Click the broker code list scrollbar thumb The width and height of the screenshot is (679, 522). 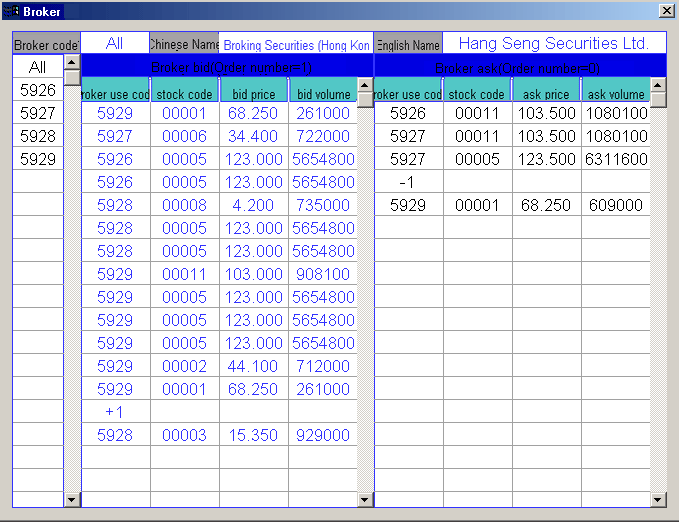click(72, 77)
